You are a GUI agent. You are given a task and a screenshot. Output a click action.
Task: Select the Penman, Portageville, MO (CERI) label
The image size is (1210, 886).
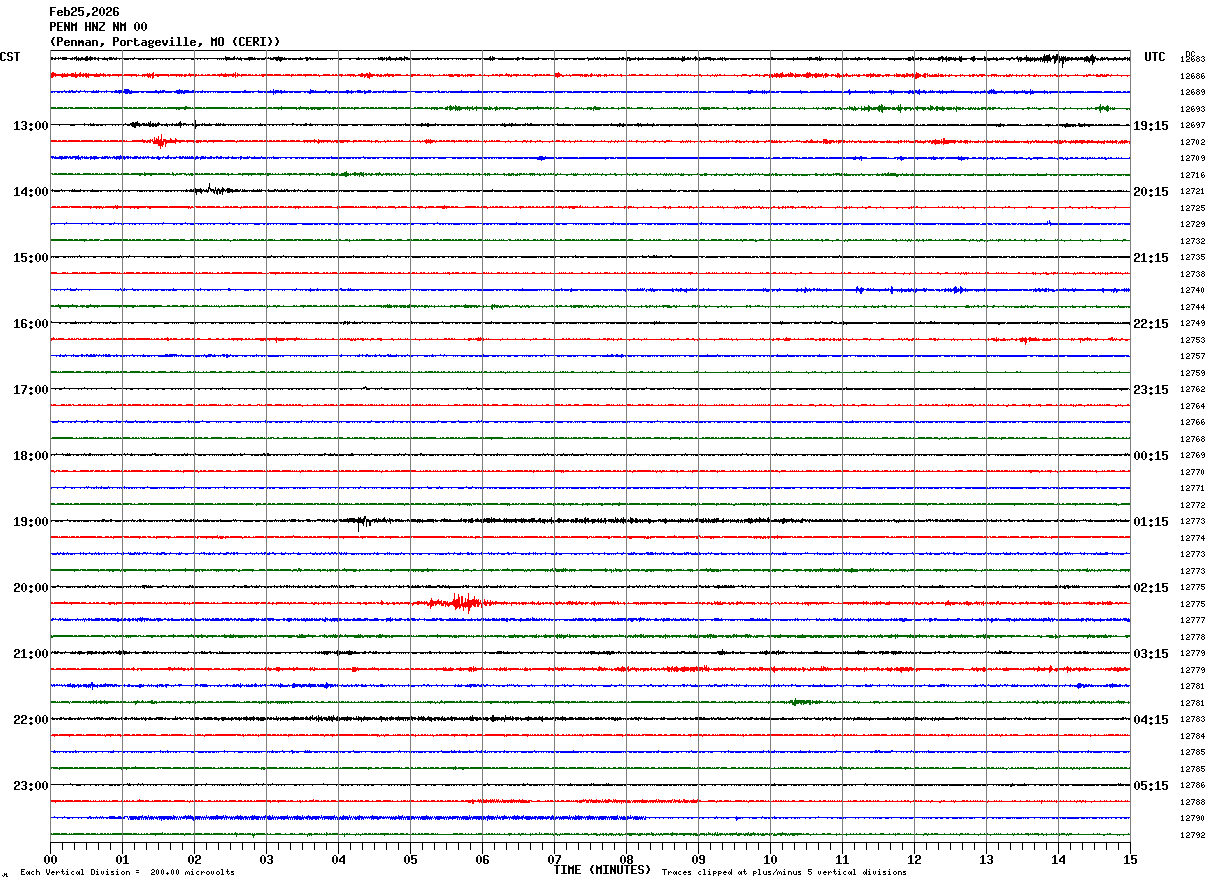tap(165, 42)
